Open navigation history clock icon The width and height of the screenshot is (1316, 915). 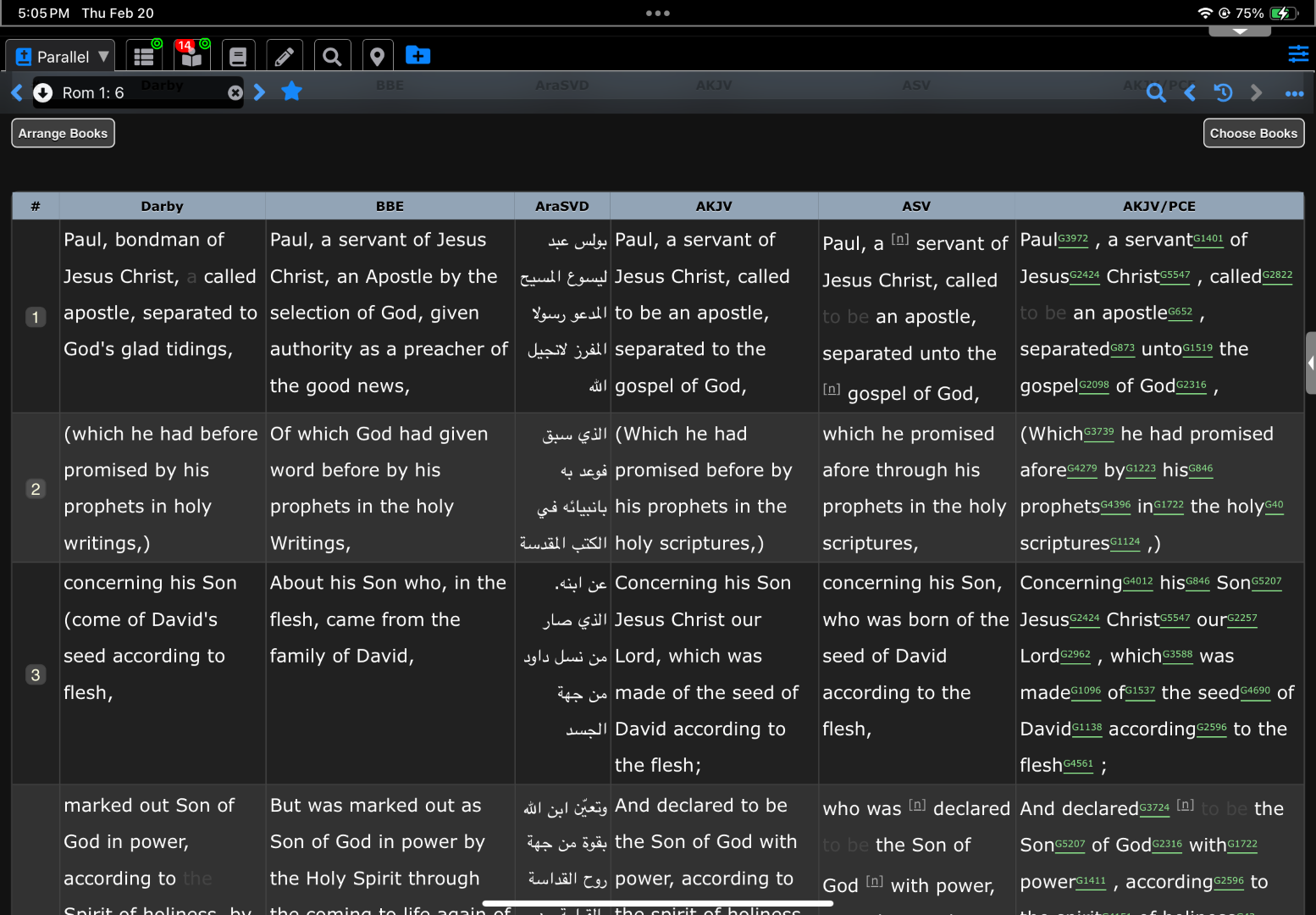coord(1223,93)
